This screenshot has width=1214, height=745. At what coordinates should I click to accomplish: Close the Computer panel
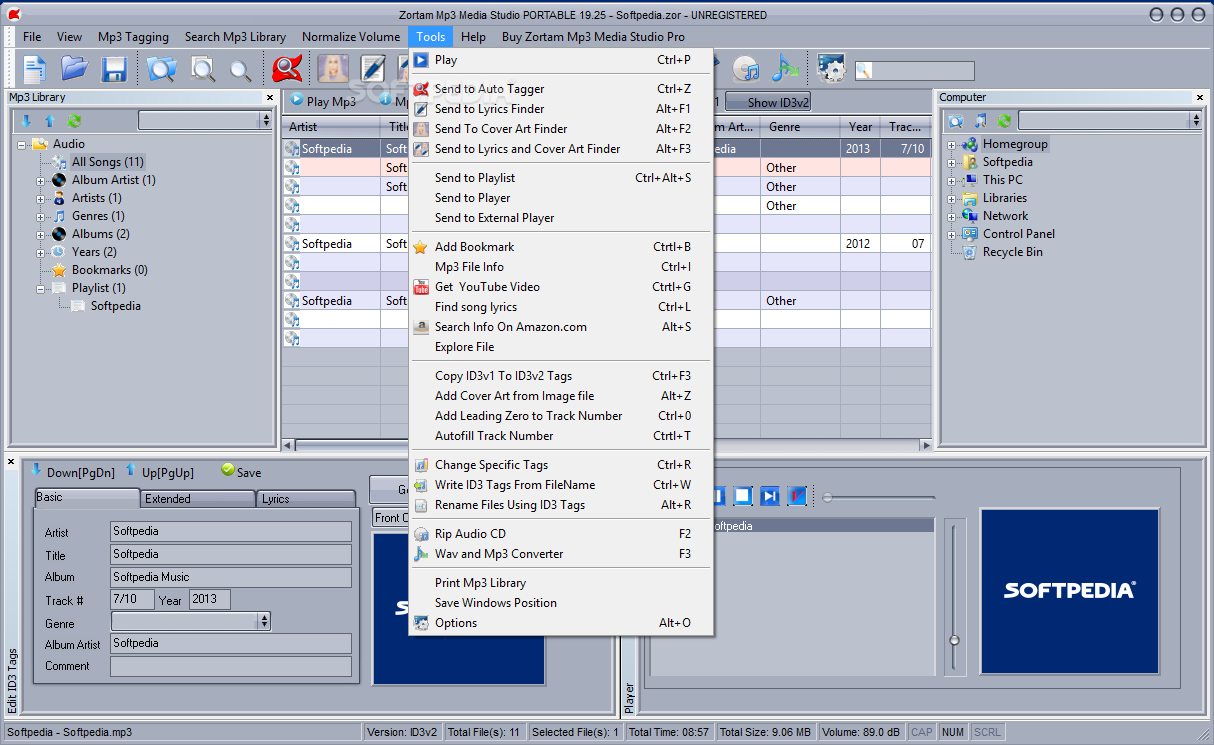coord(1200,97)
